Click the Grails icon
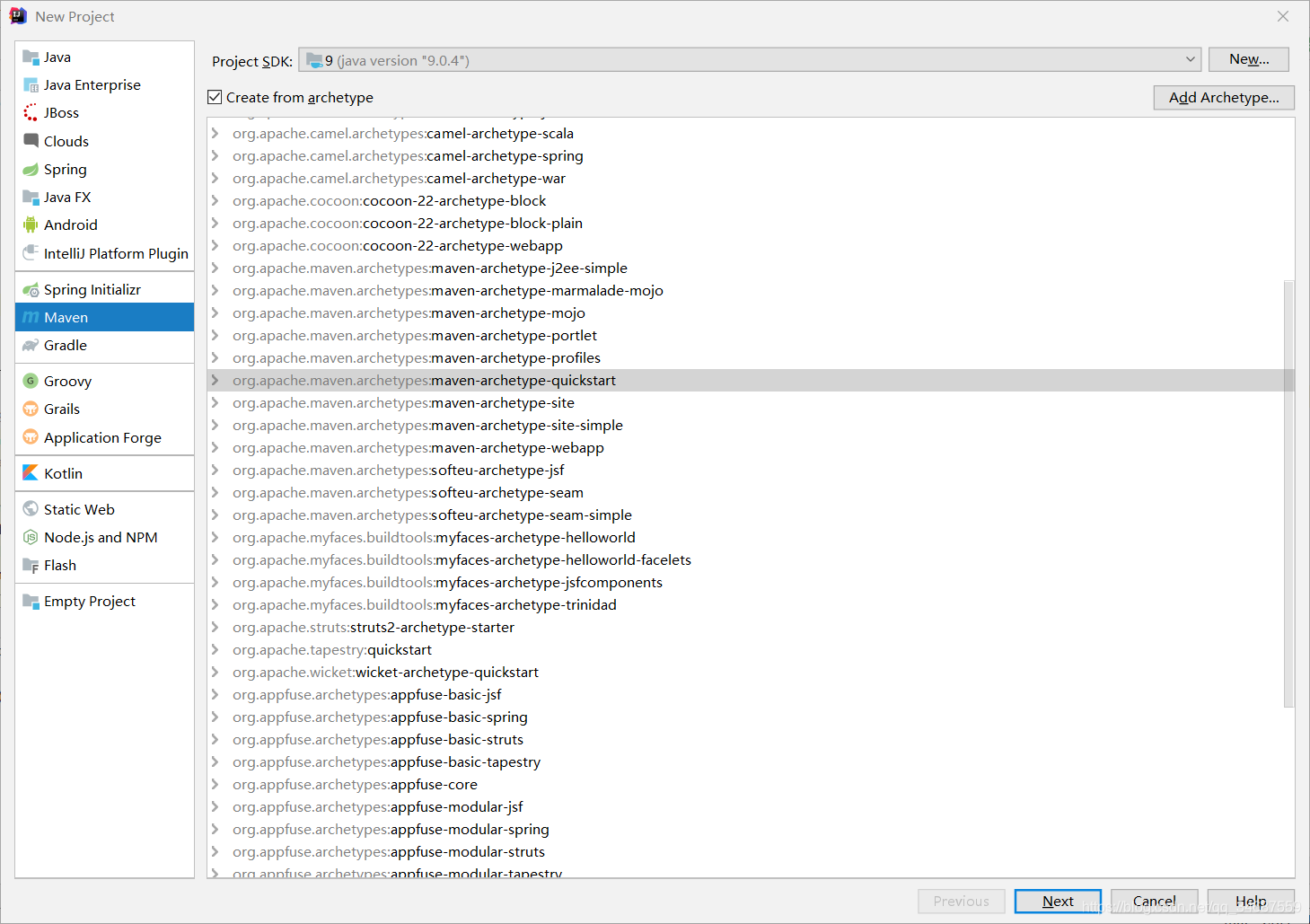 (x=31, y=409)
